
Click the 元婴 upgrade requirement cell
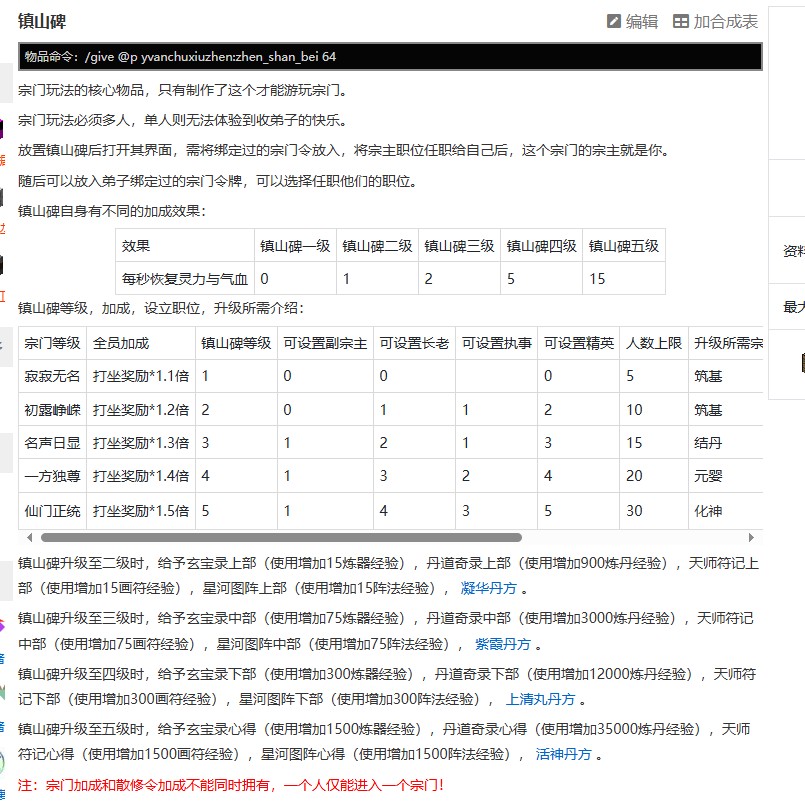click(725, 476)
